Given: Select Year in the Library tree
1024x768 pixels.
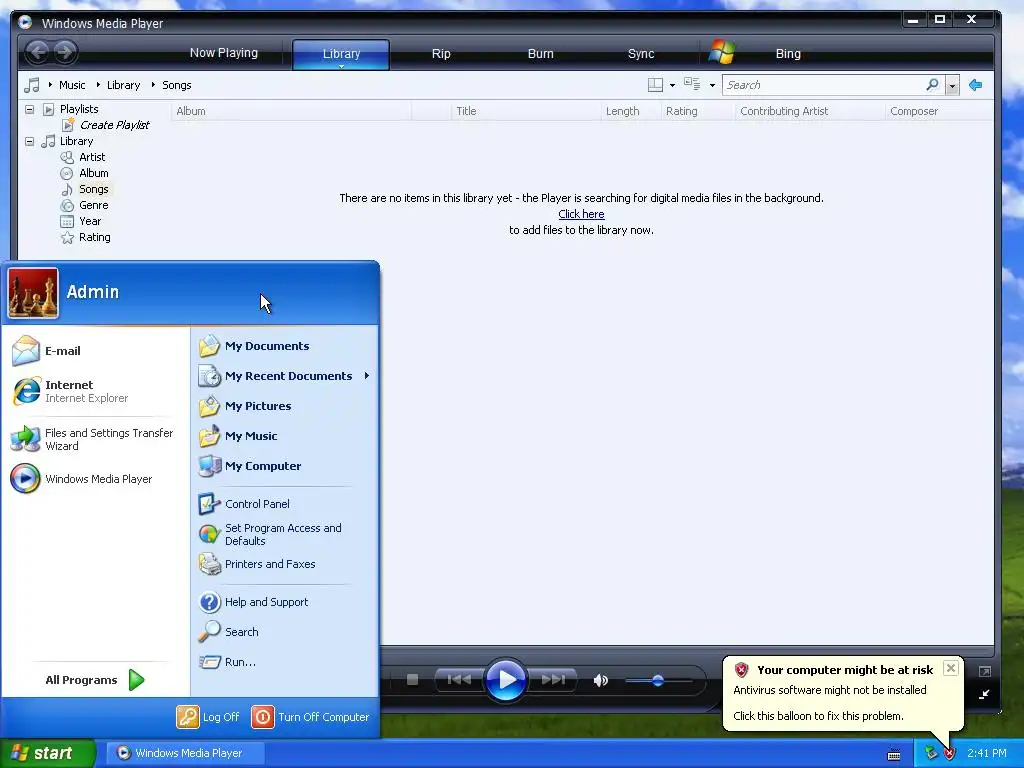Looking at the screenshot, I should pos(89,221).
